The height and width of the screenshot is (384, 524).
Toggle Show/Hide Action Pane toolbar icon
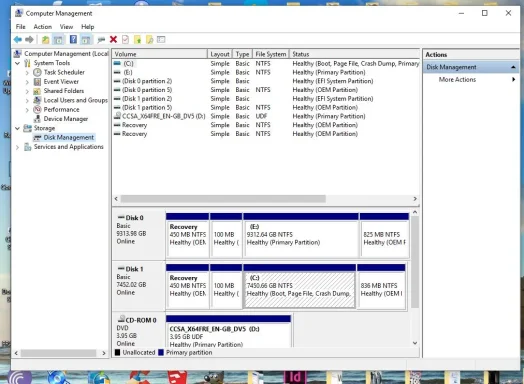86,40
